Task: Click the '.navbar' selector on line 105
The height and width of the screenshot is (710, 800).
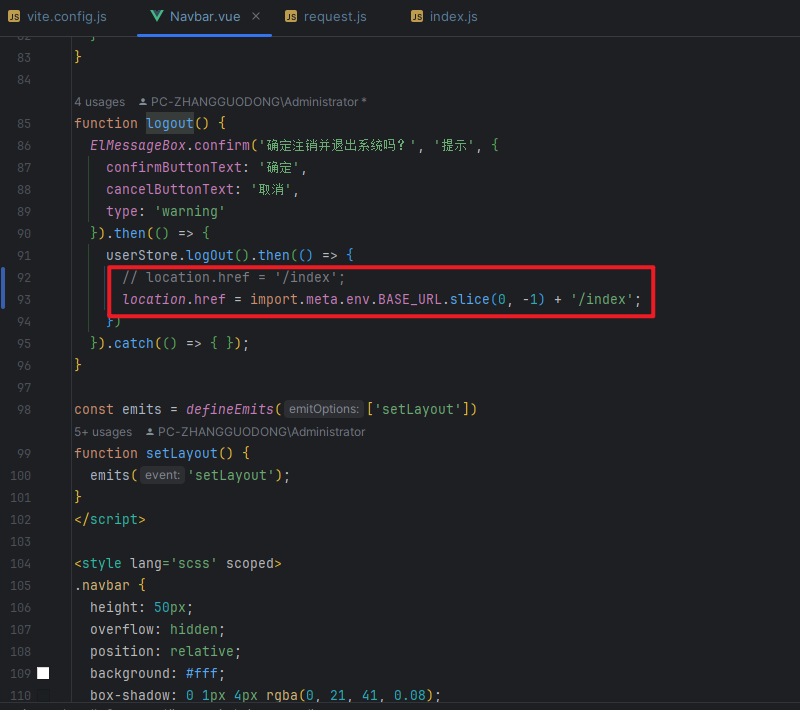Action: (x=102, y=586)
